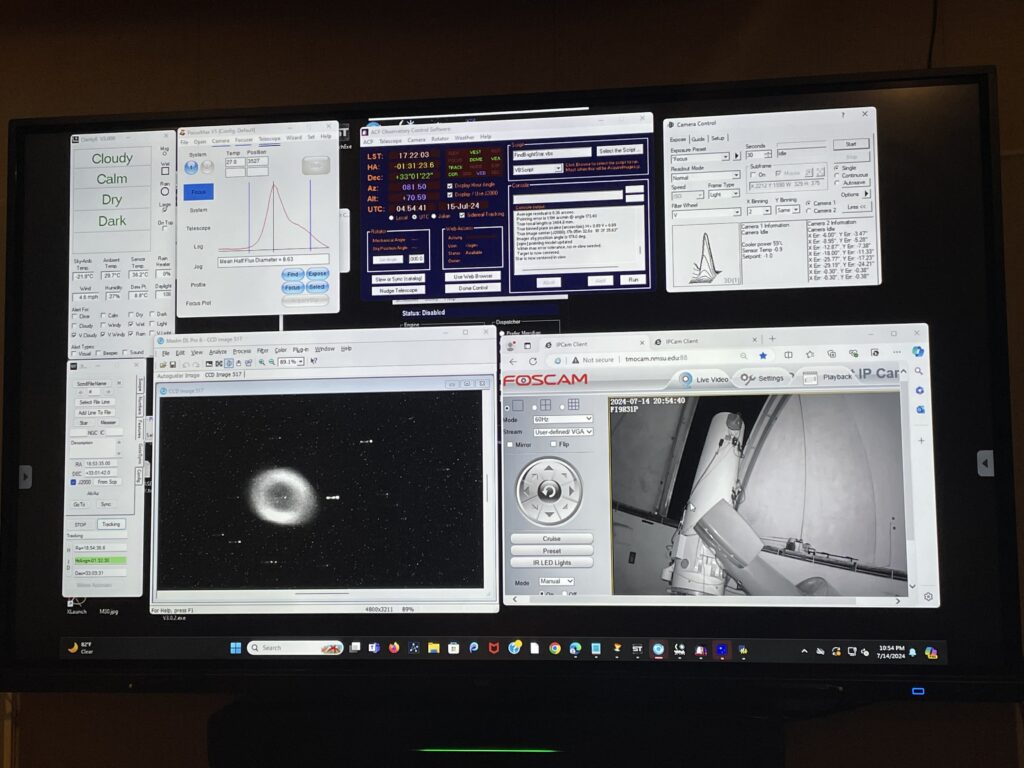Open File Explorer from the taskbar
The height and width of the screenshot is (768, 1024).
click(x=434, y=648)
